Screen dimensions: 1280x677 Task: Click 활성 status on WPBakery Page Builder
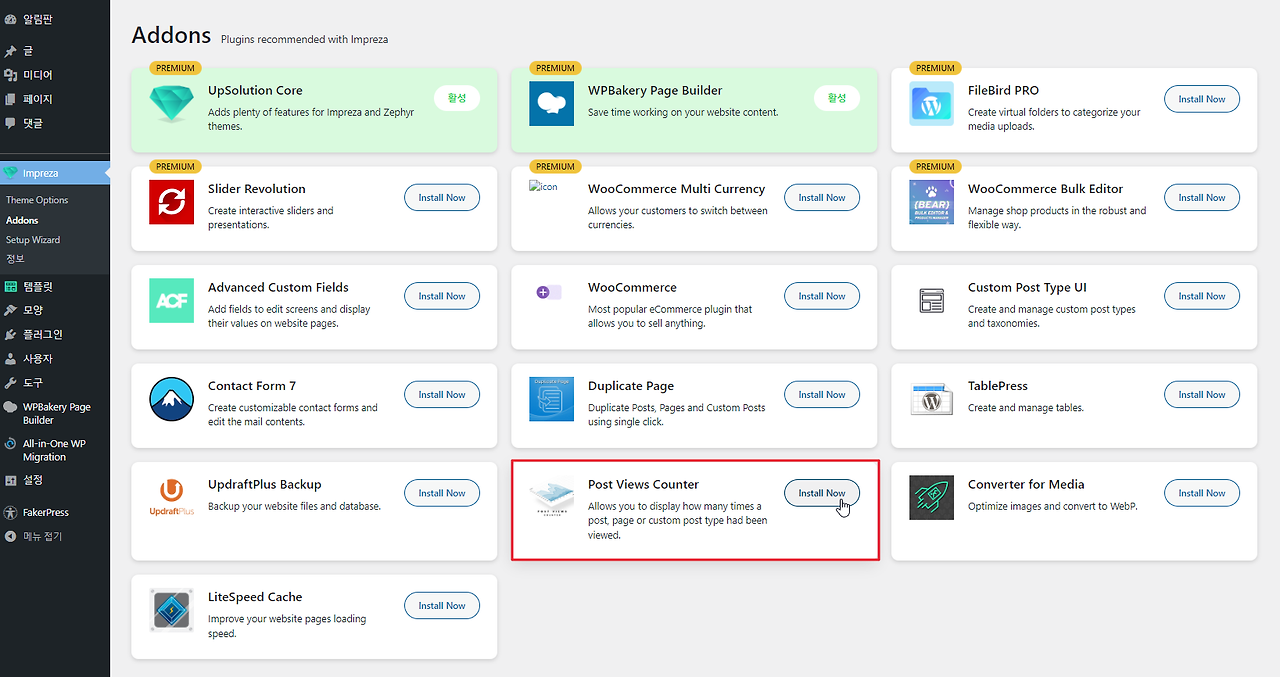(x=837, y=98)
